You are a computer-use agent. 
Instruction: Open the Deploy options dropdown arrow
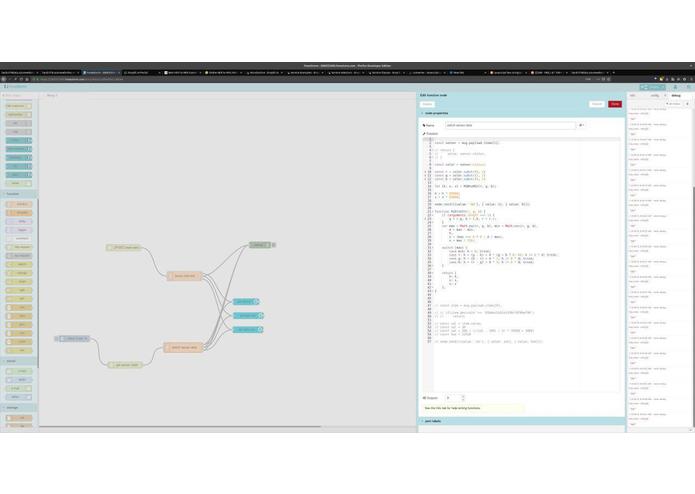coord(663,87)
